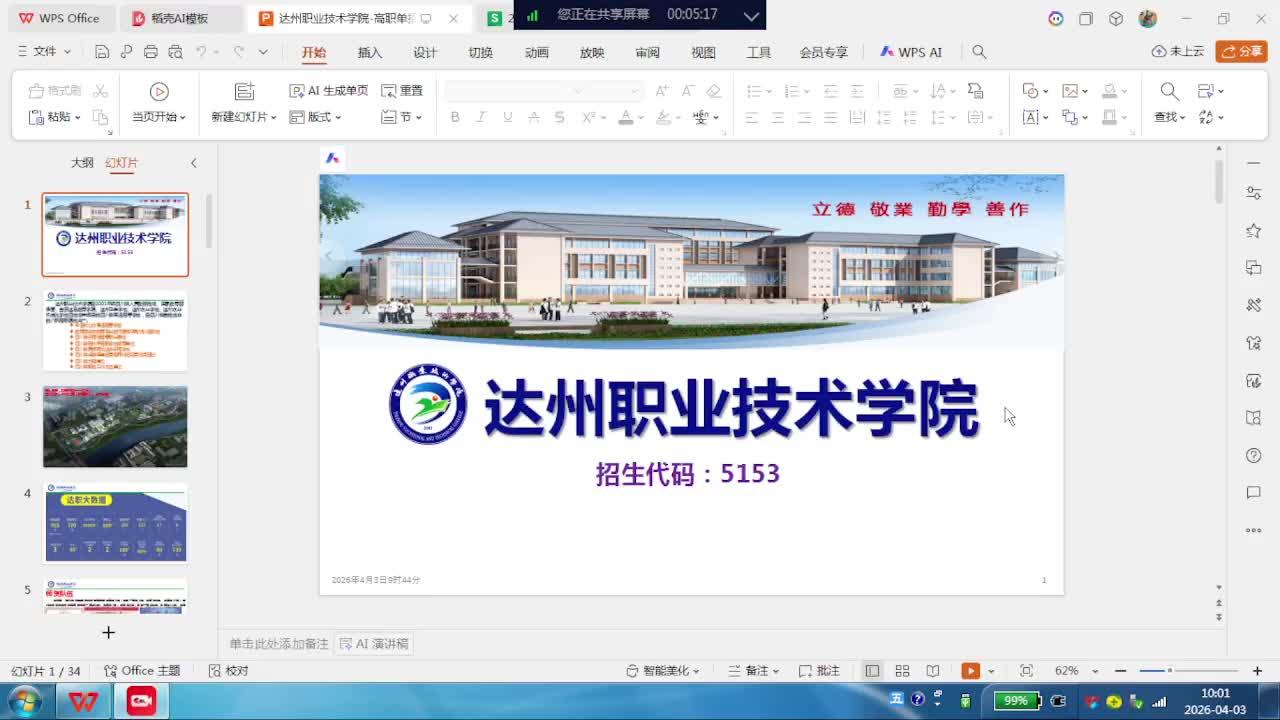Click the insert picture icon
Viewport: 1280px width, 720px height.
point(1070,91)
